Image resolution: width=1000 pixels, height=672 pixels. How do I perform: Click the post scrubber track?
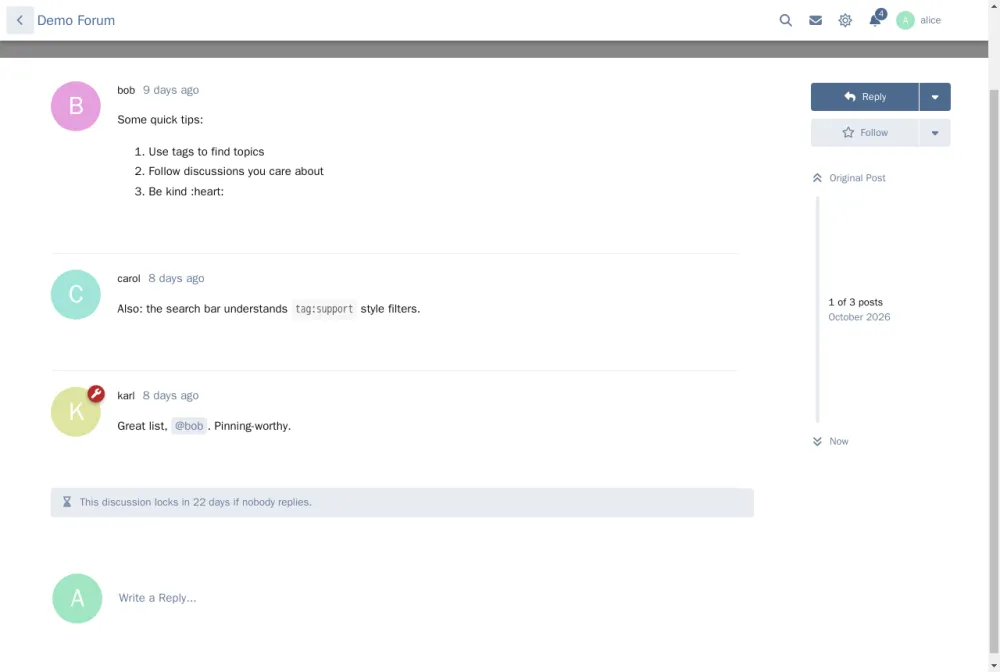click(818, 309)
